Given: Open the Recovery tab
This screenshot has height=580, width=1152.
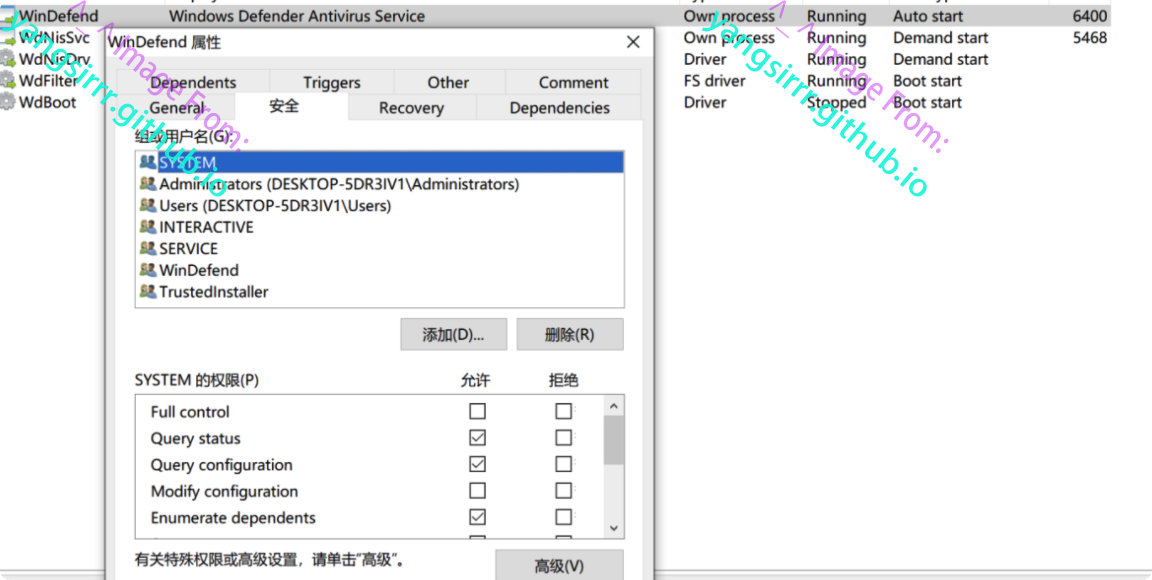Looking at the screenshot, I should tap(411, 107).
